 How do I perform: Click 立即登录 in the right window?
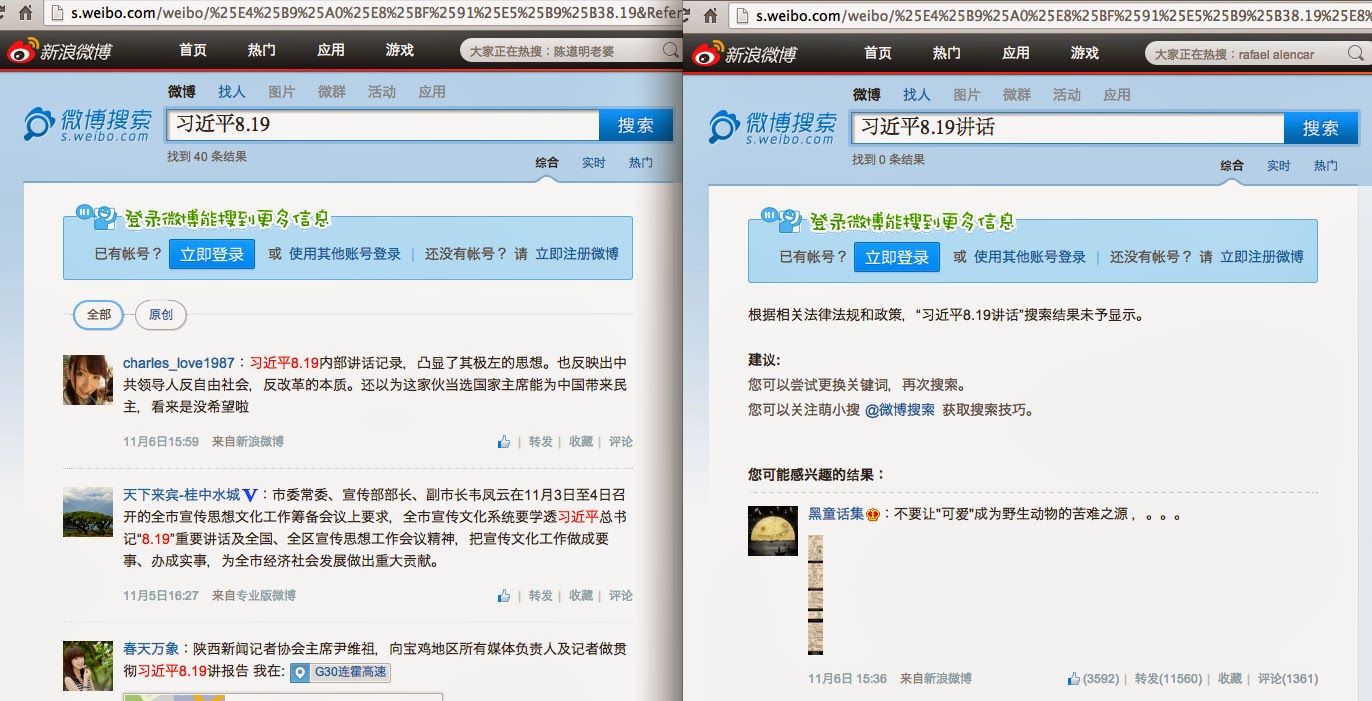(x=897, y=257)
